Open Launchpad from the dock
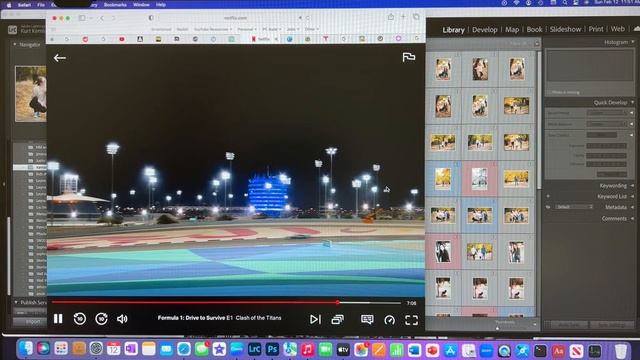Image resolution: width=640 pixels, height=360 pixels. tap(61, 349)
